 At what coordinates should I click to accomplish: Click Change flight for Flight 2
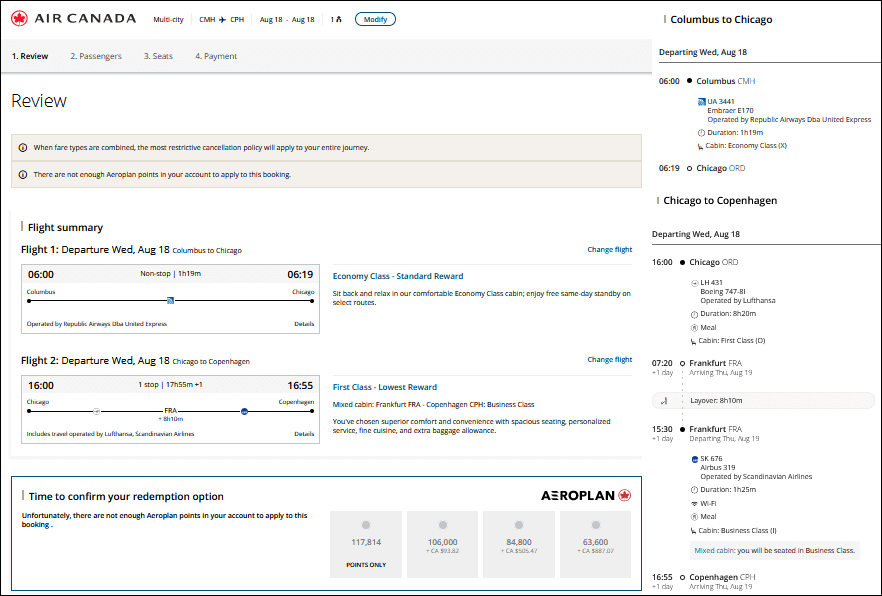(610, 360)
